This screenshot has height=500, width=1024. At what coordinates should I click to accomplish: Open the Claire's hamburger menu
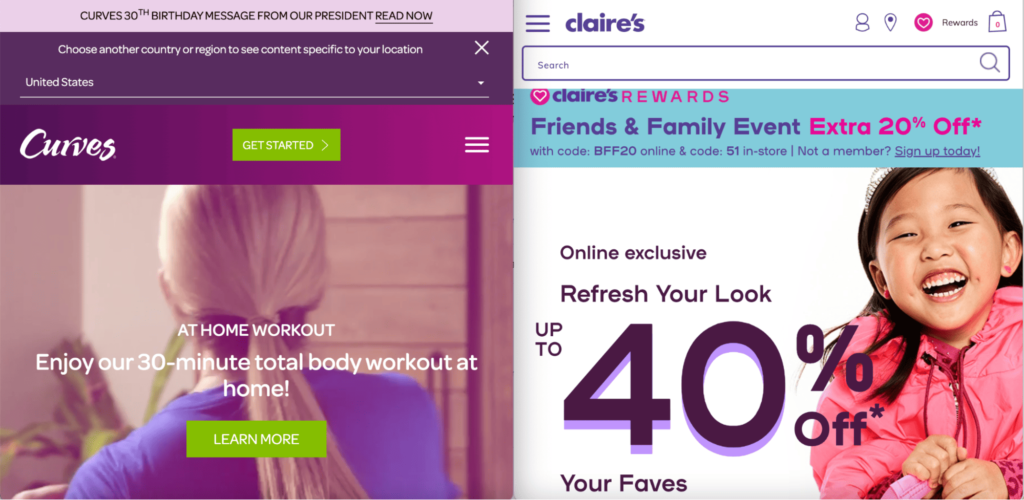[x=537, y=23]
